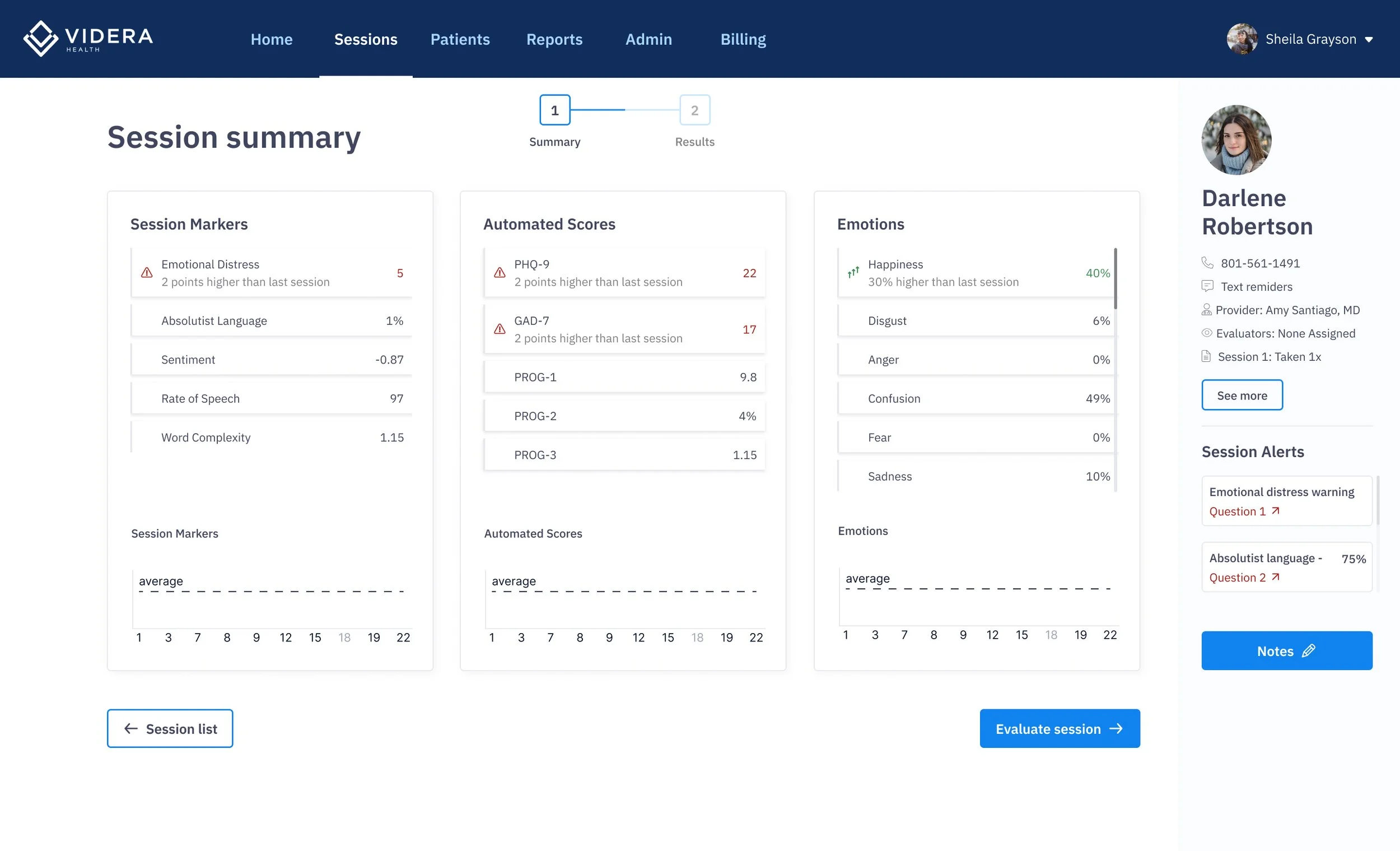Click the Happiness upward trend arrows icon
1400x851 pixels.
[853, 273]
